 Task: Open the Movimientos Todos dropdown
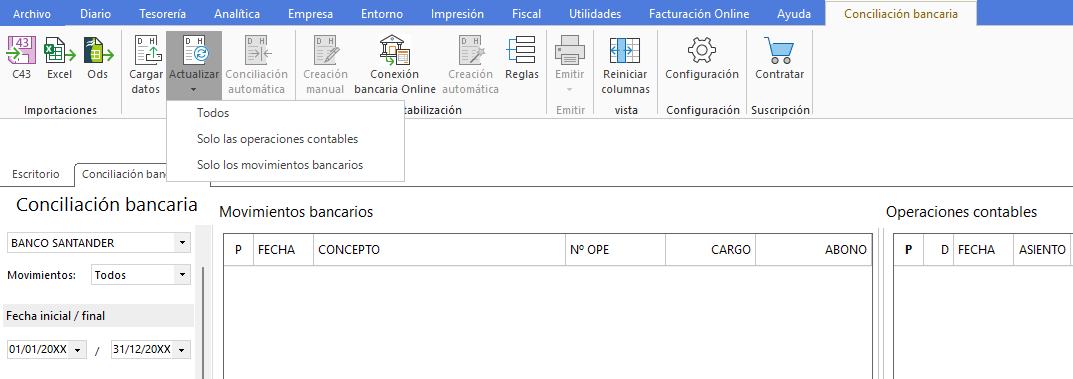click(182, 275)
